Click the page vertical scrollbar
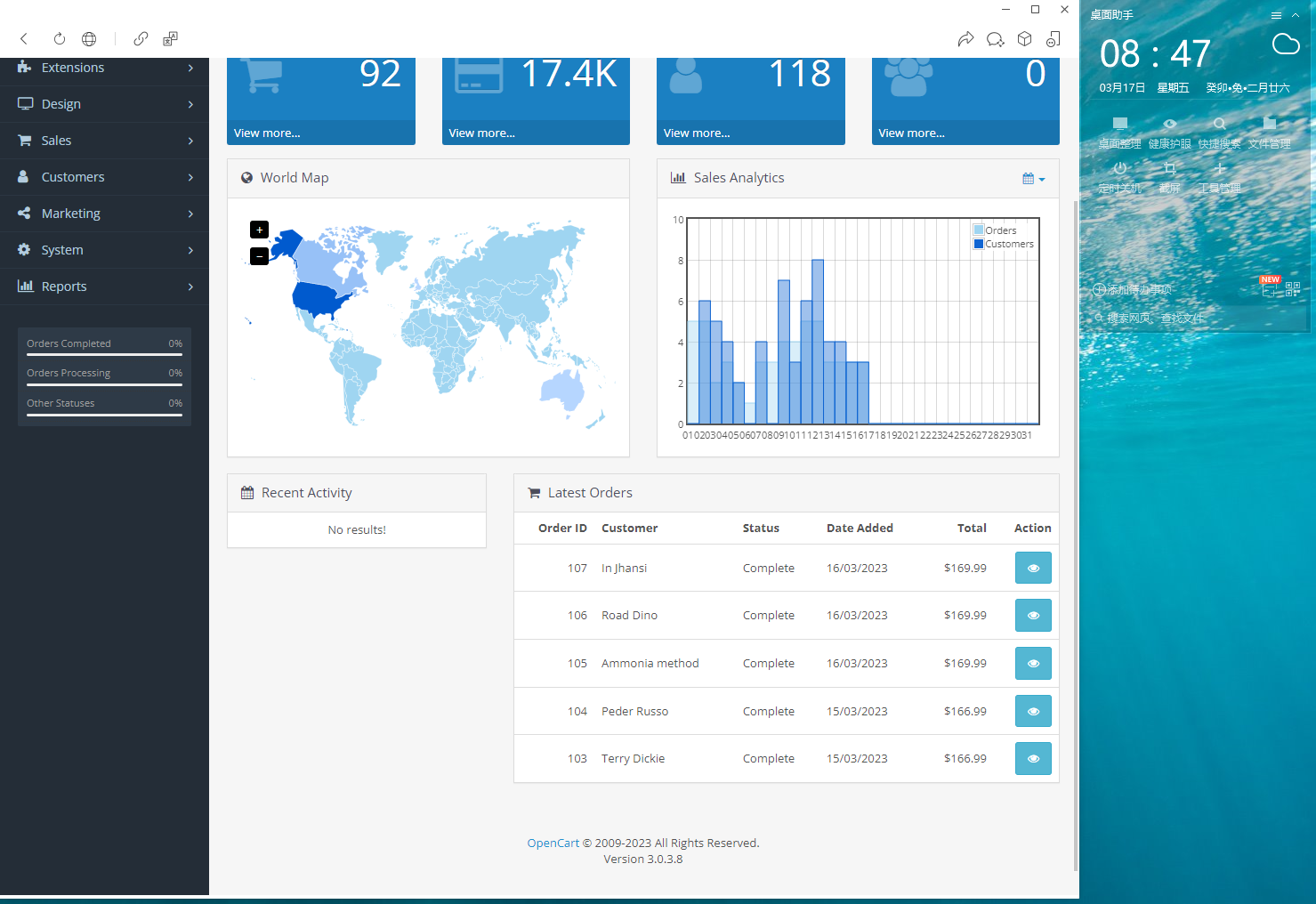1316x904 pixels. coord(1076,534)
